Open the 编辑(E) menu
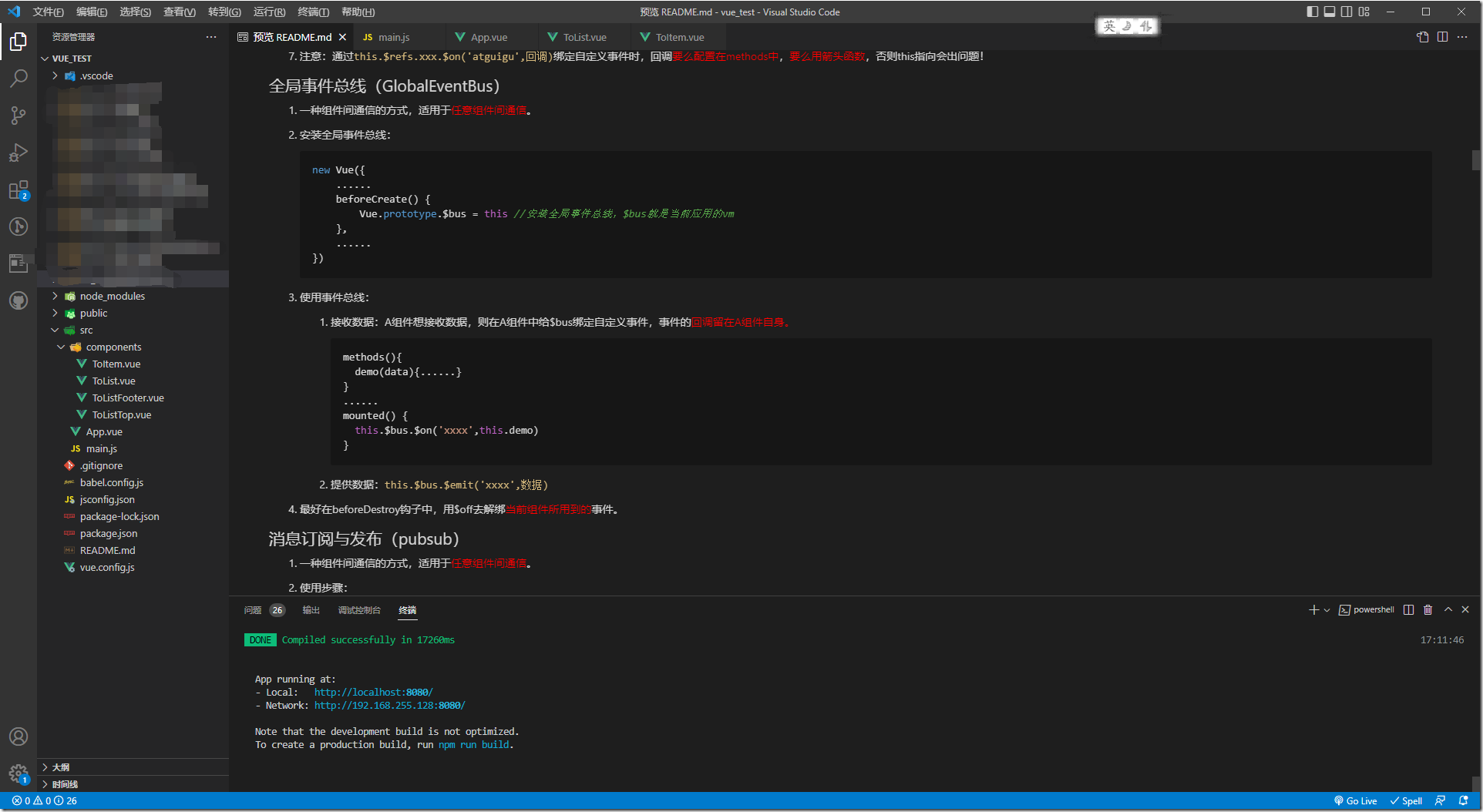Image resolution: width=1483 pixels, height=812 pixels. tap(92, 12)
